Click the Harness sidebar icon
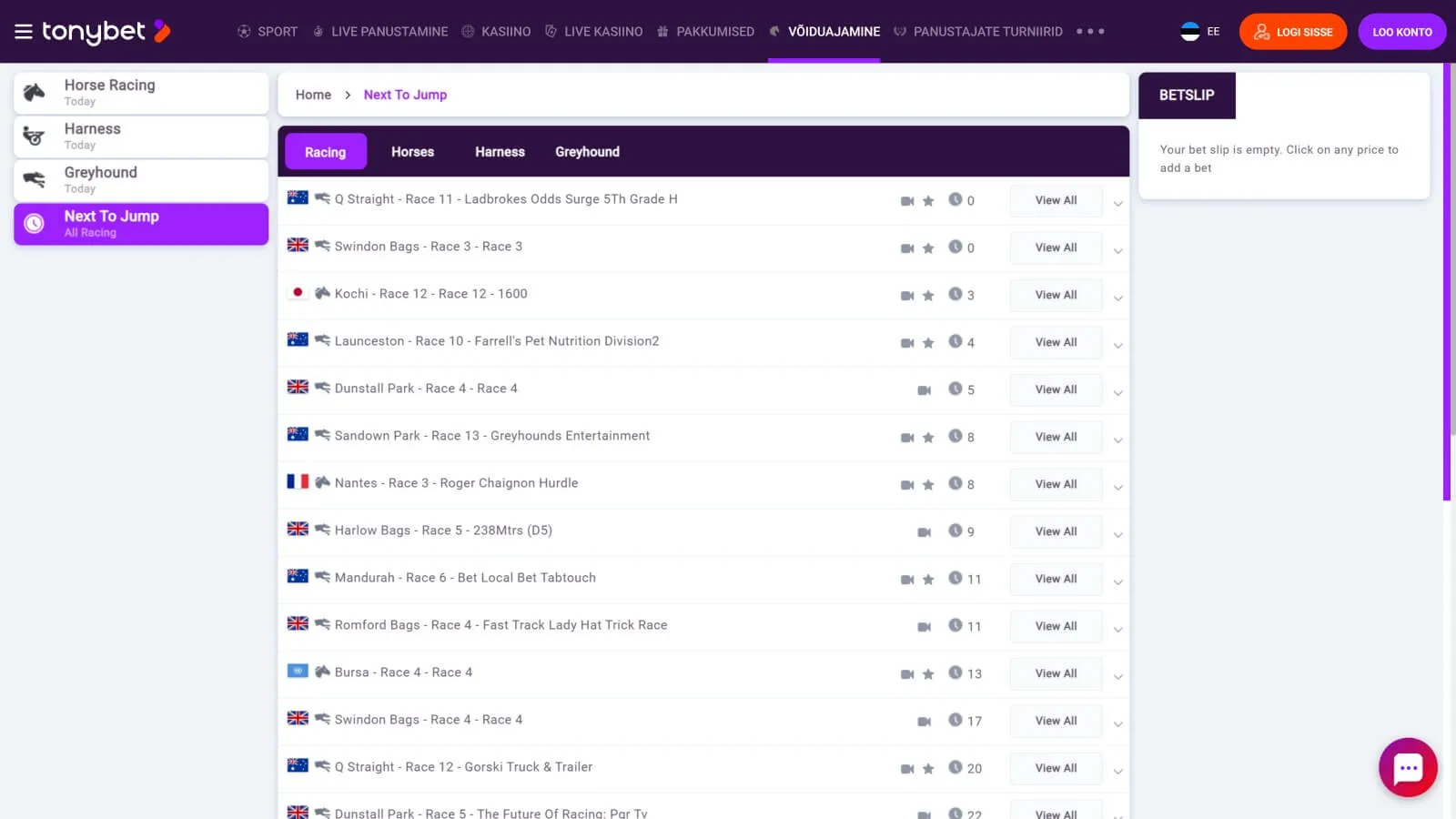The height and width of the screenshot is (819, 1456). 35,136
